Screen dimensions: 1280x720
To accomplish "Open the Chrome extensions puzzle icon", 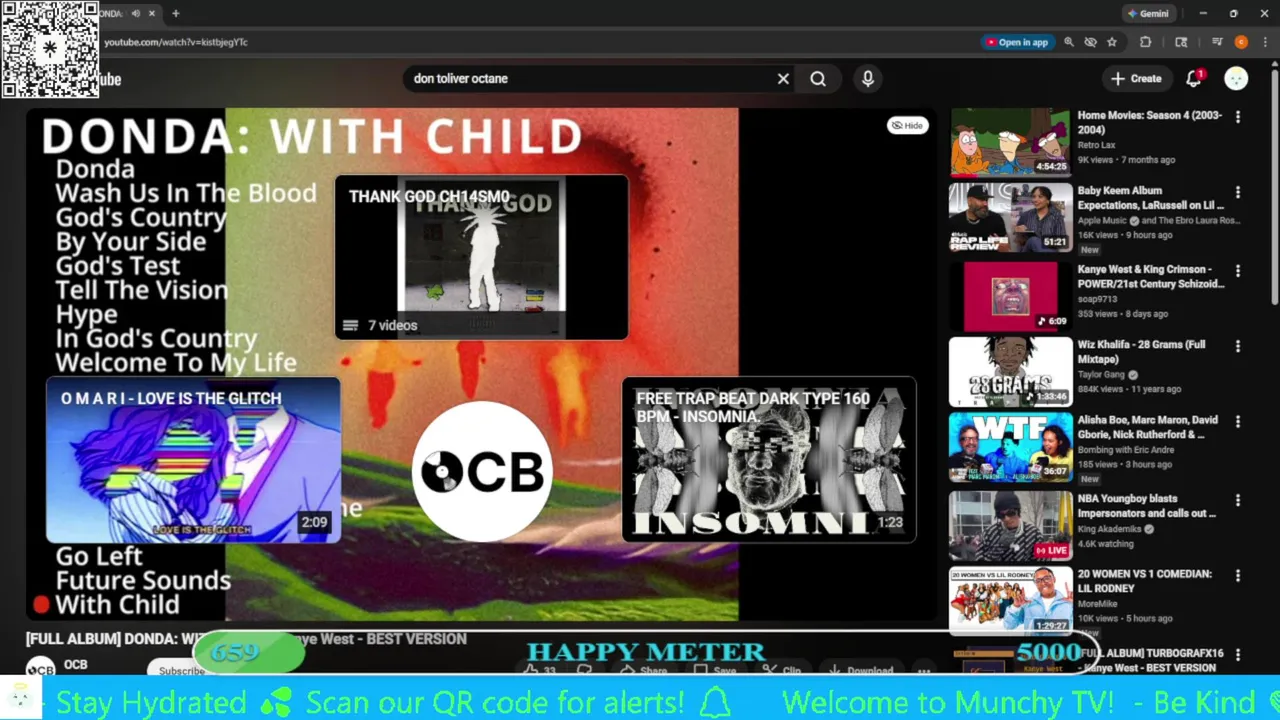I will click(x=1146, y=42).
